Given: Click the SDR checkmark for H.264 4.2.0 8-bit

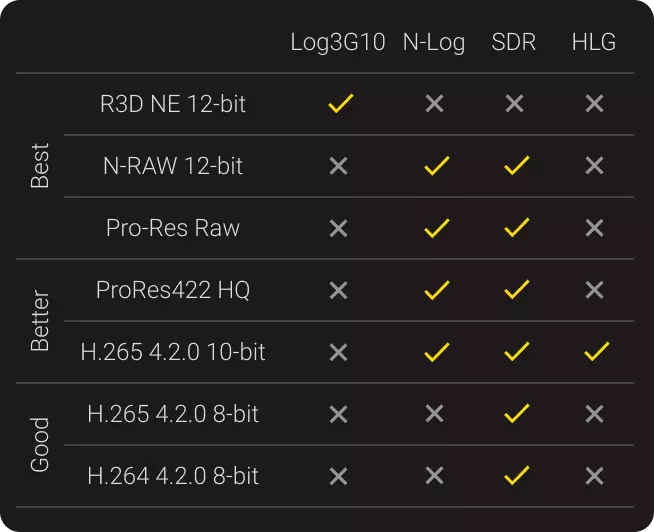Looking at the screenshot, I should coord(516,476).
